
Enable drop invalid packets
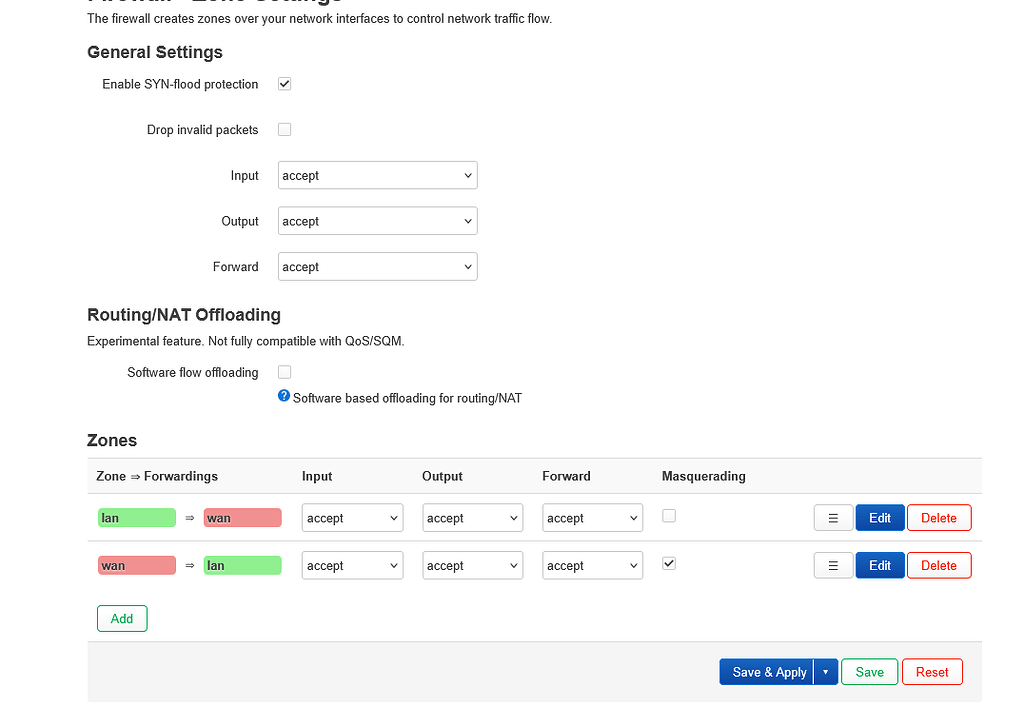pyautogui.click(x=284, y=129)
